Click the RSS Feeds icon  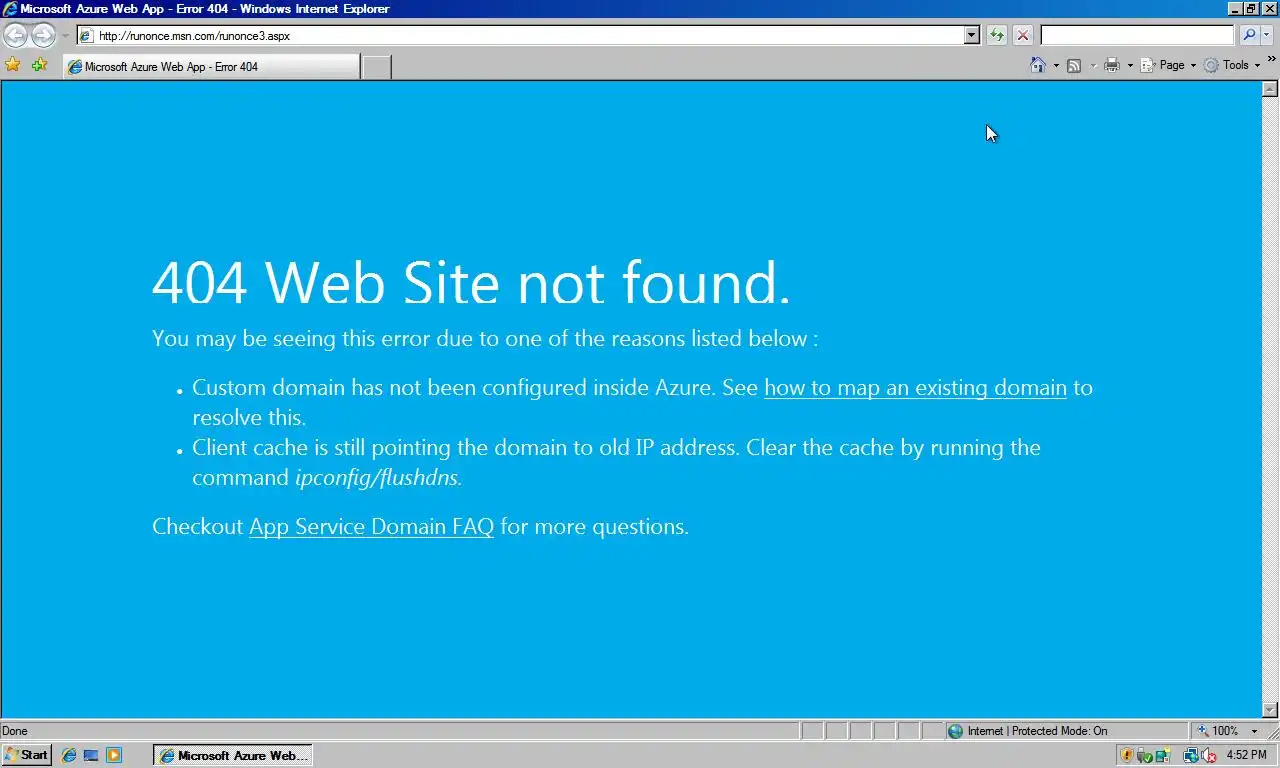pos(1074,65)
